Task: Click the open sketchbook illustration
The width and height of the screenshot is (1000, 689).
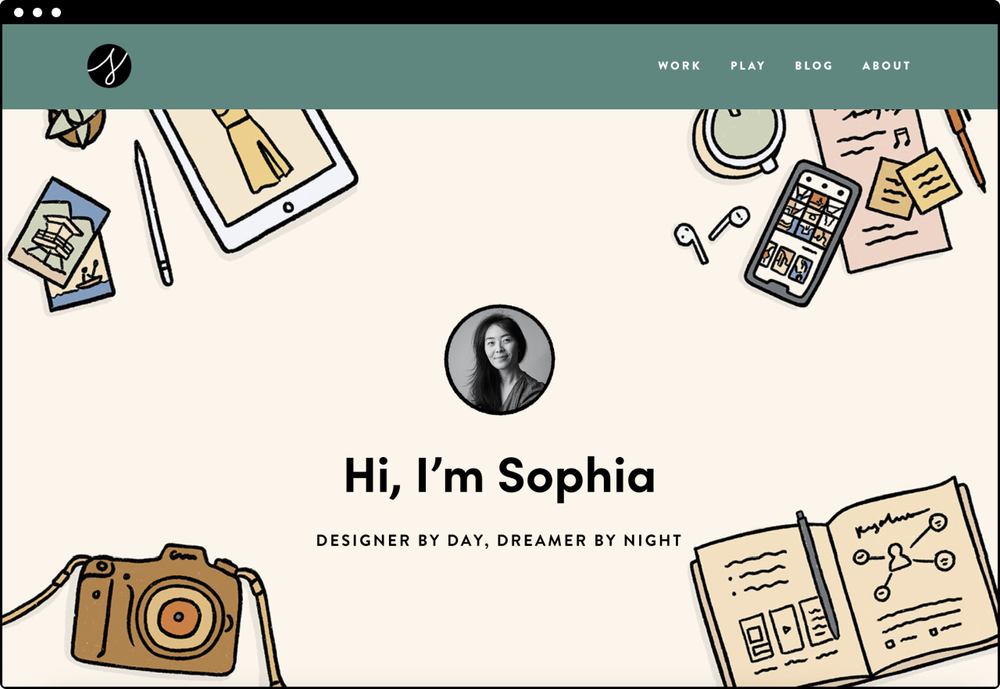Action: [845, 587]
